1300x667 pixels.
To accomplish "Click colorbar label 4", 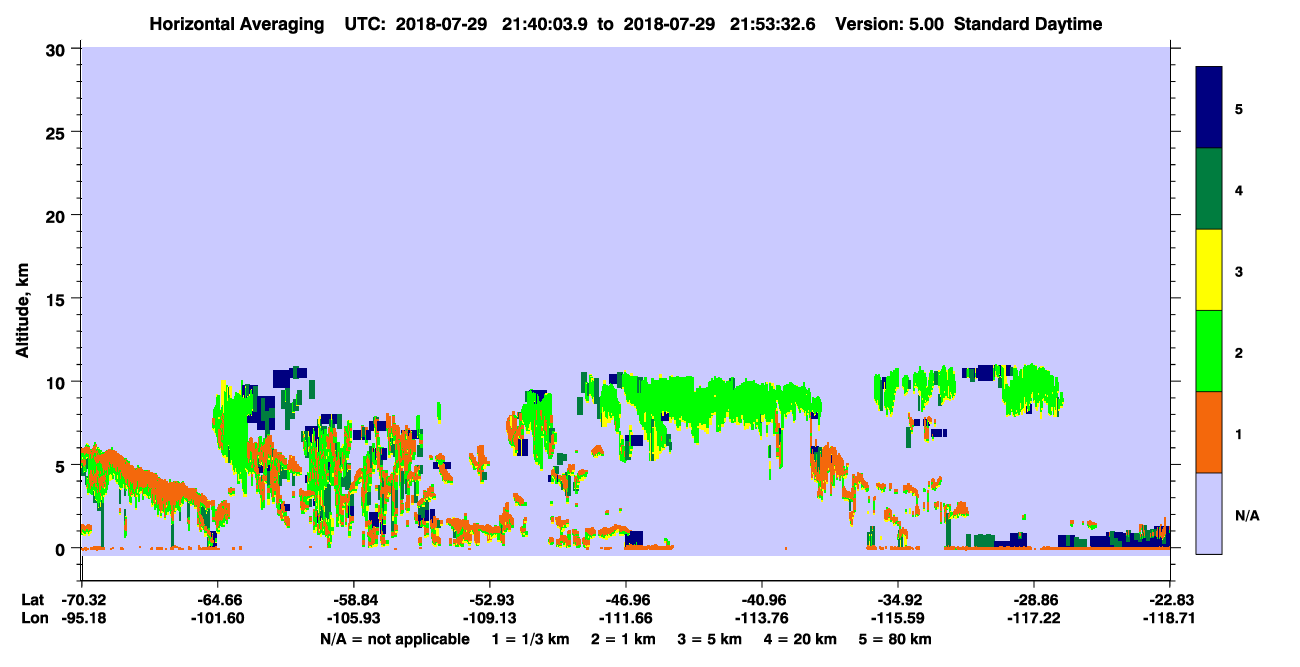I will point(1239,190).
